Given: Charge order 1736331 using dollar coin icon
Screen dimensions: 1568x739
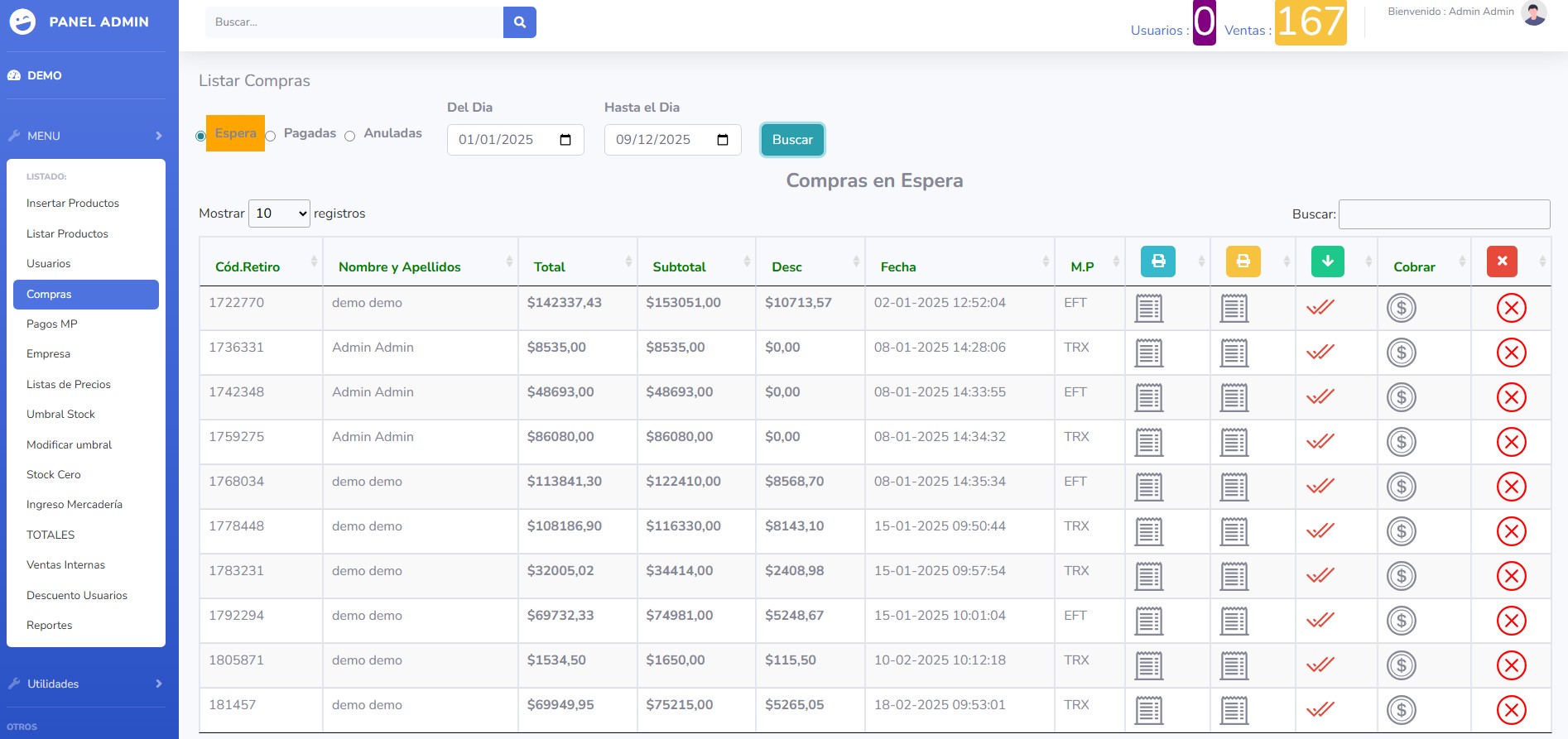Looking at the screenshot, I should (x=1401, y=353).
